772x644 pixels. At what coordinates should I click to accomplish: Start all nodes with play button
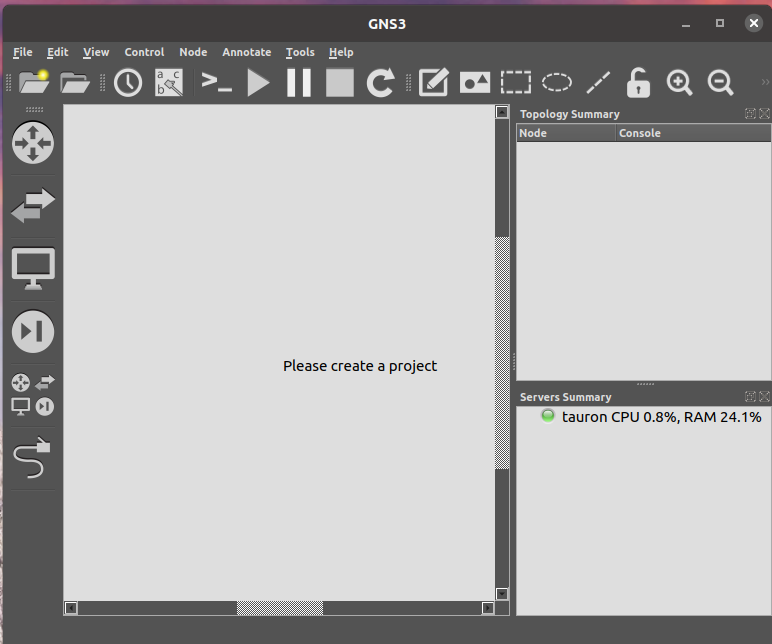click(x=259, y=82)
